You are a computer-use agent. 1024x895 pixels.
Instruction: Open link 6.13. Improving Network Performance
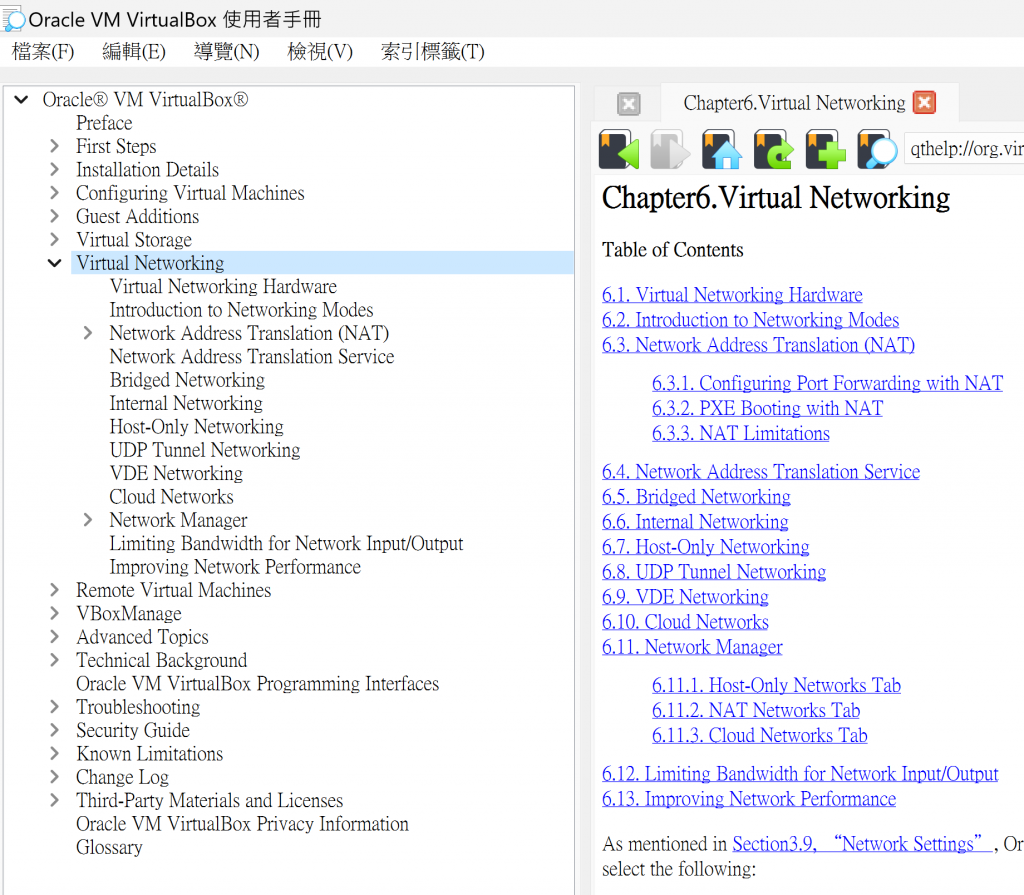tap(749, 799)
